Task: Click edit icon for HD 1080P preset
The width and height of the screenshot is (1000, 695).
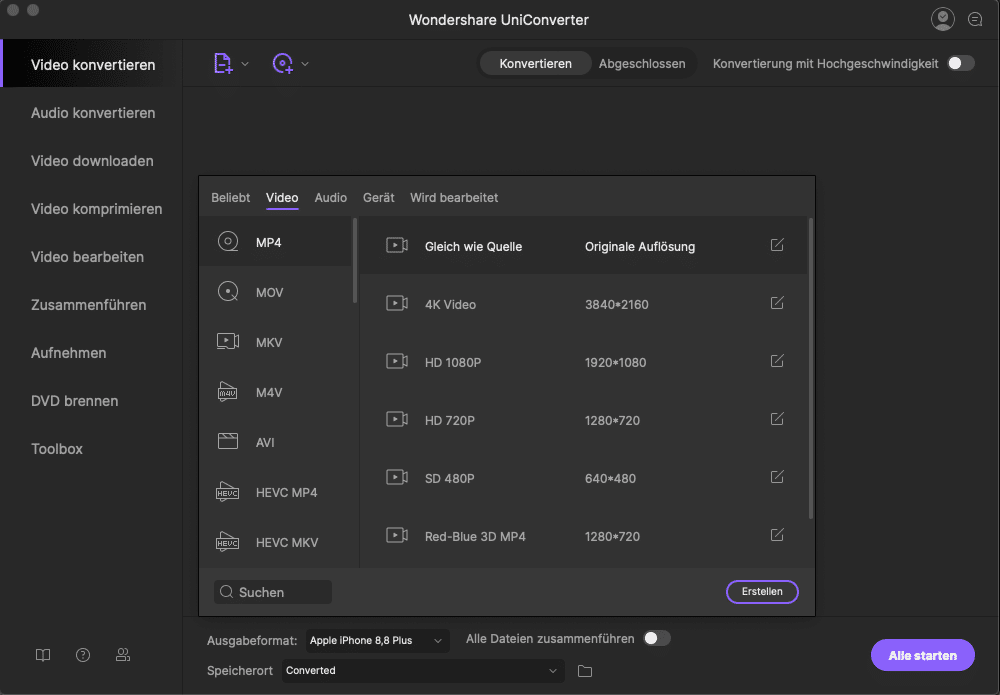Action: pyautogui.click(x=777, y=361)
